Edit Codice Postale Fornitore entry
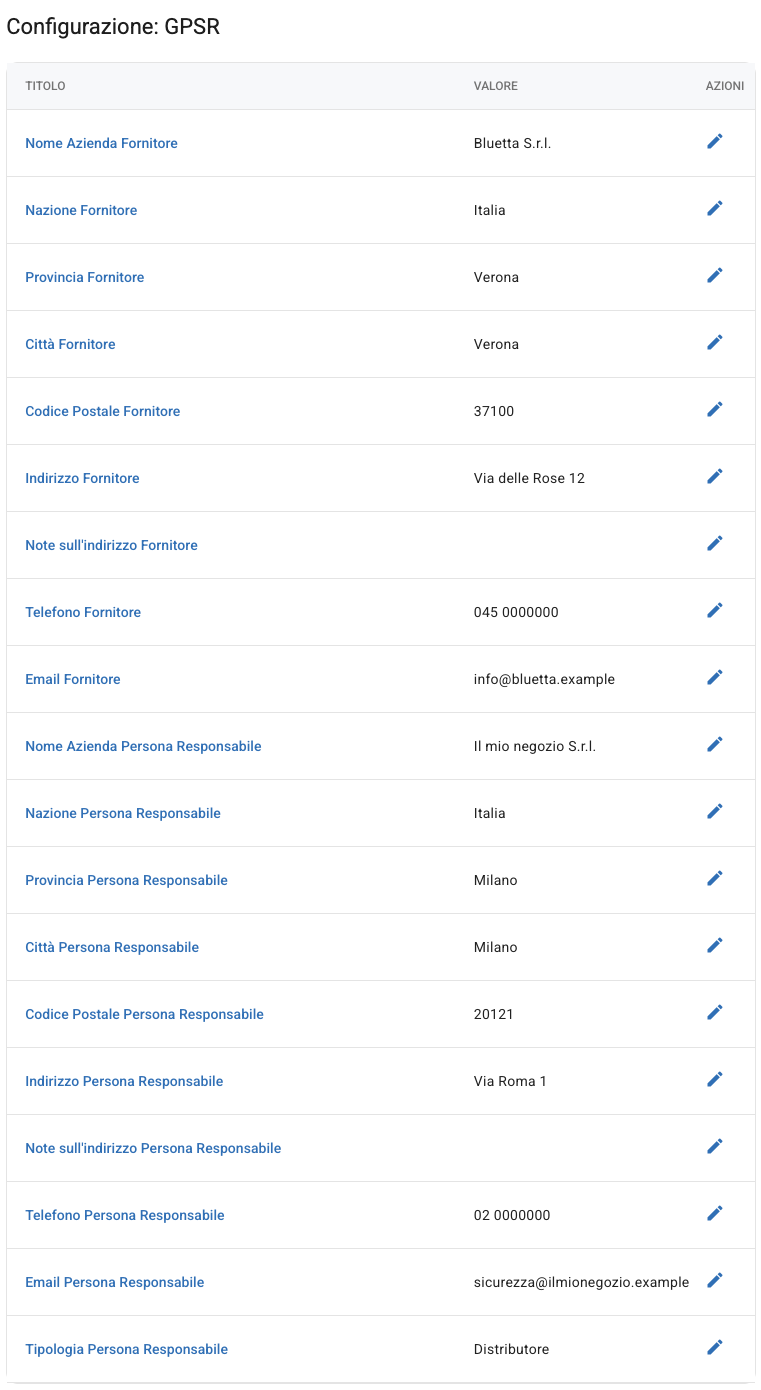The image size is (761, 1390). (714, 410)
